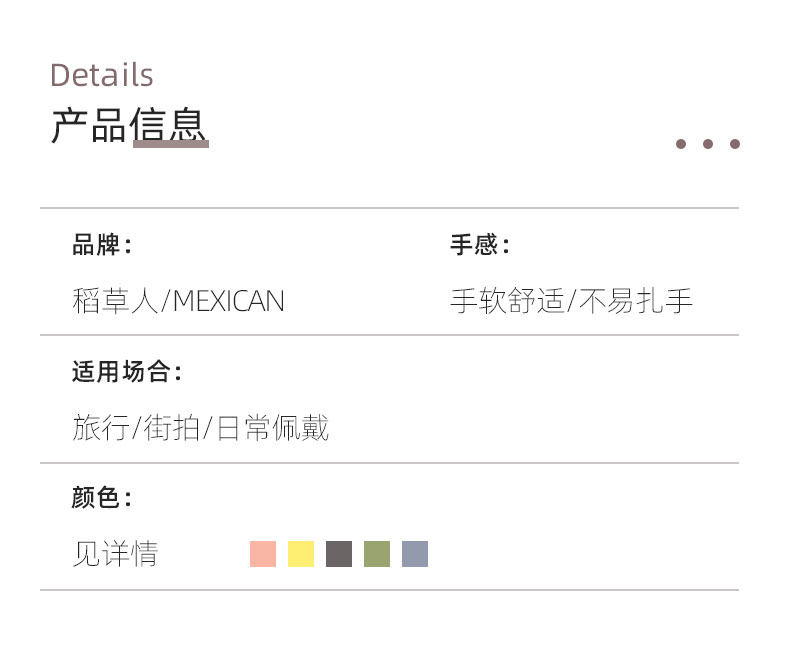This screenshot has width=790, height=664.
Task: Select the blue-gray color swatch
Action: tap(415, 554)
